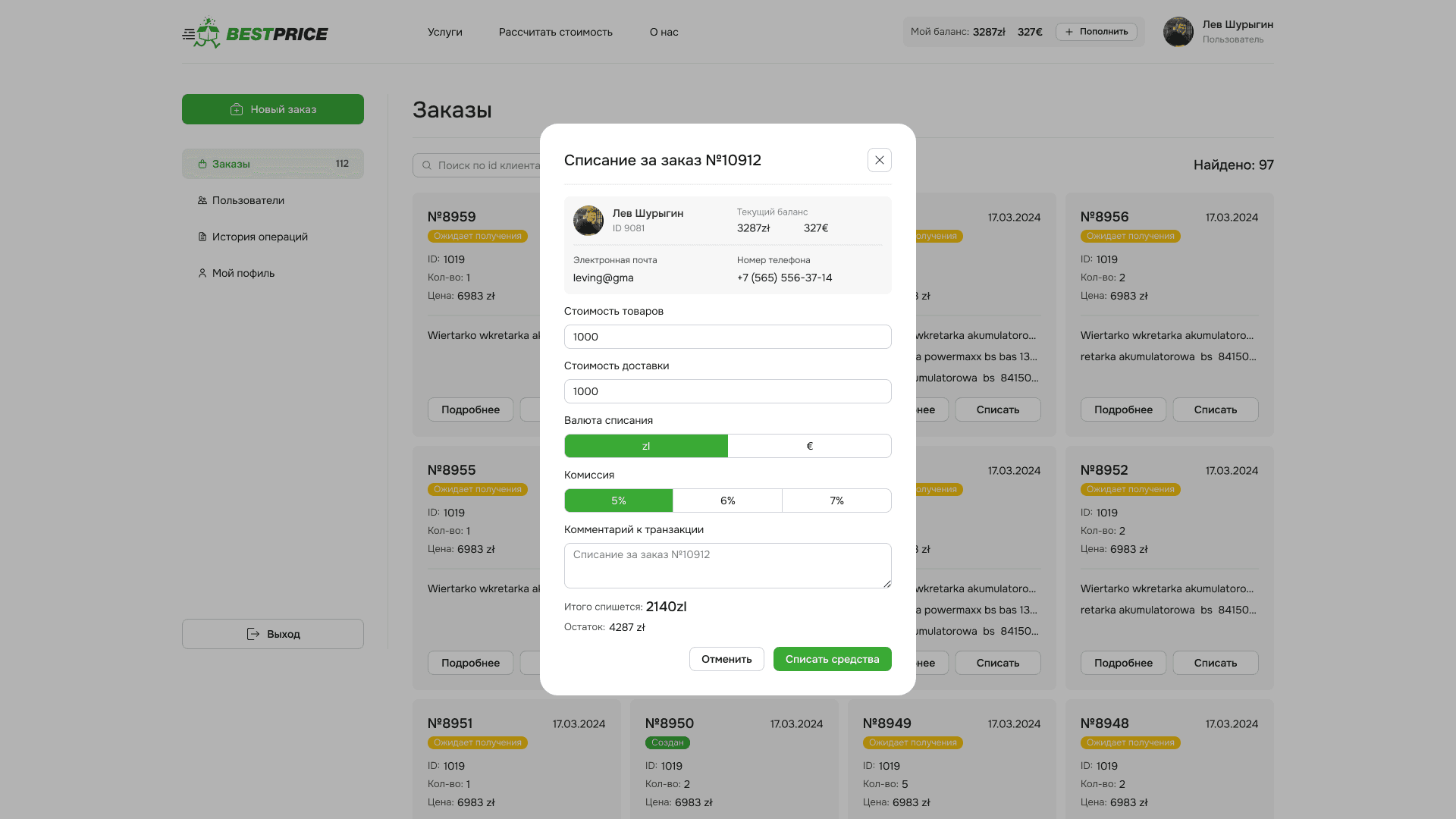Select € as write-off currency
This screenshot has height=819, width=1456.
809,446
